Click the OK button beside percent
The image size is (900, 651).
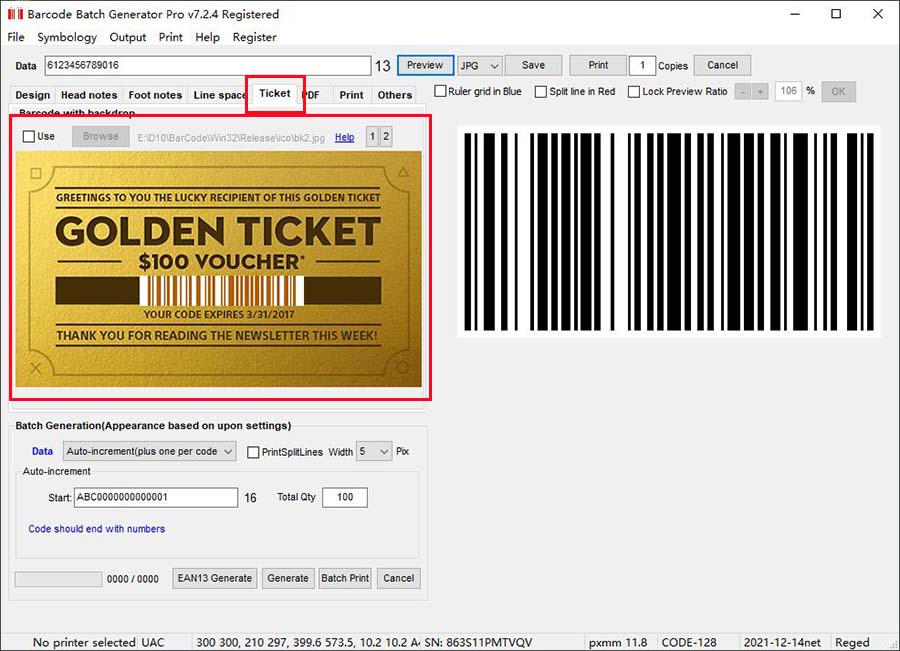[x=839, y=92]
